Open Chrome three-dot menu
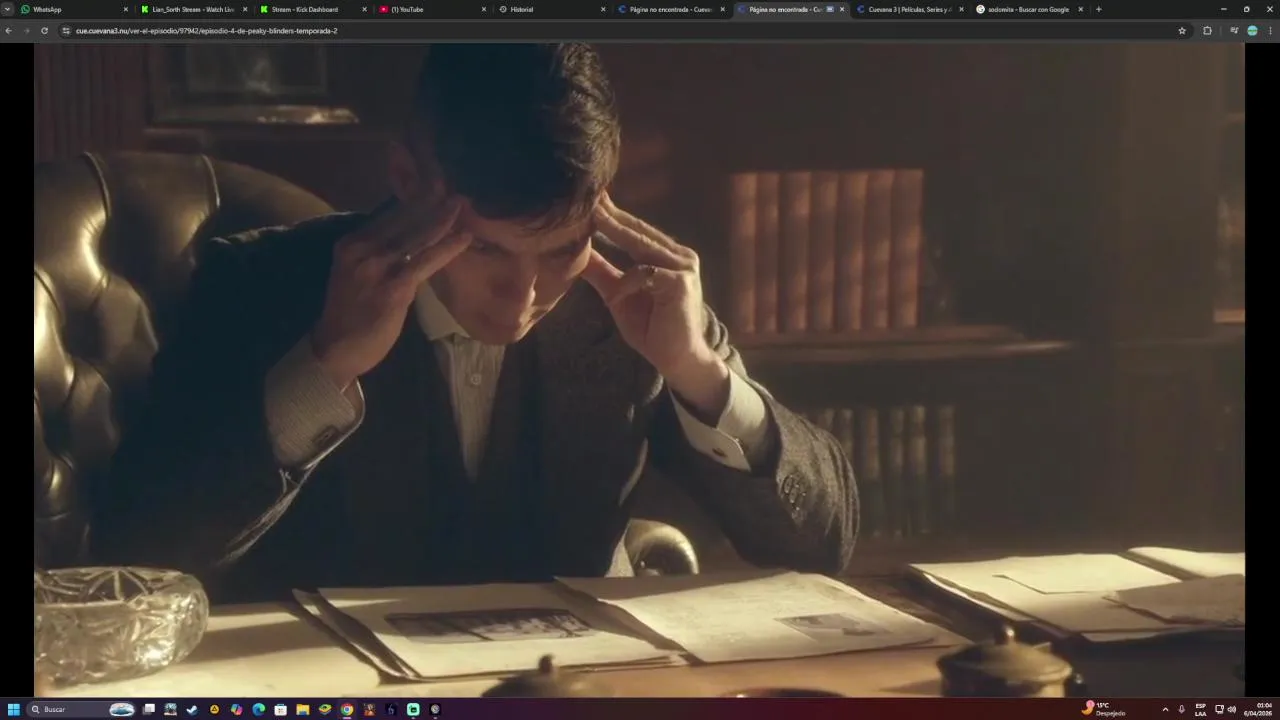1280x720 pixels. 1270,31
